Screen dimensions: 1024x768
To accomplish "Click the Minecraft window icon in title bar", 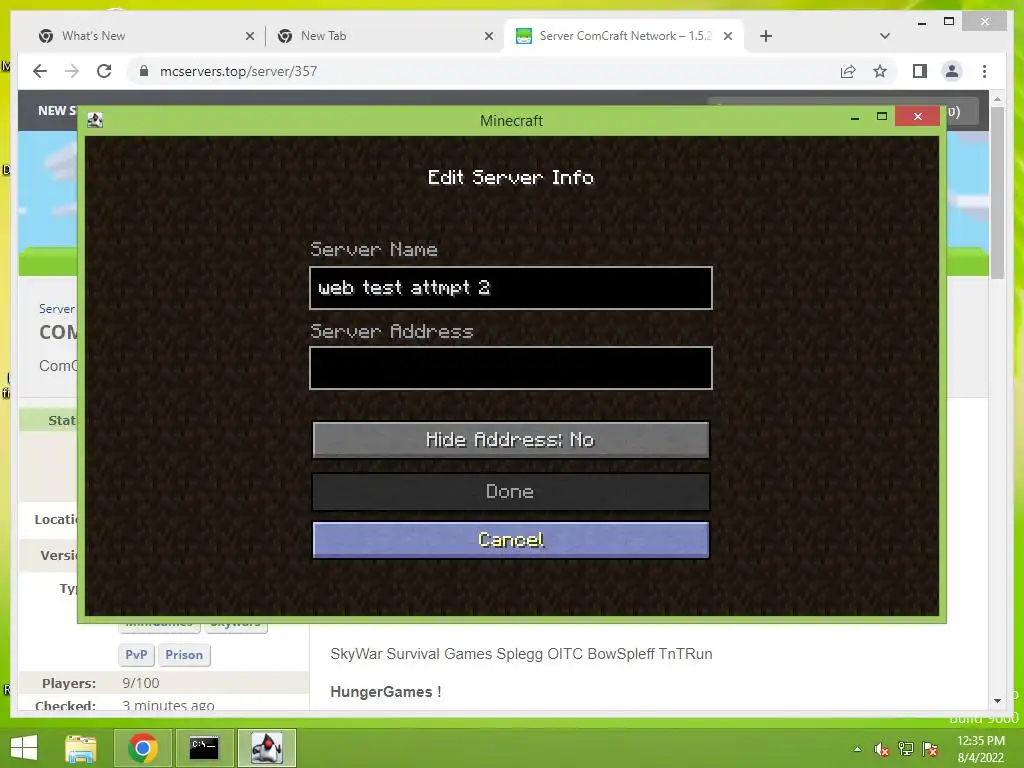I will [95, 120].
